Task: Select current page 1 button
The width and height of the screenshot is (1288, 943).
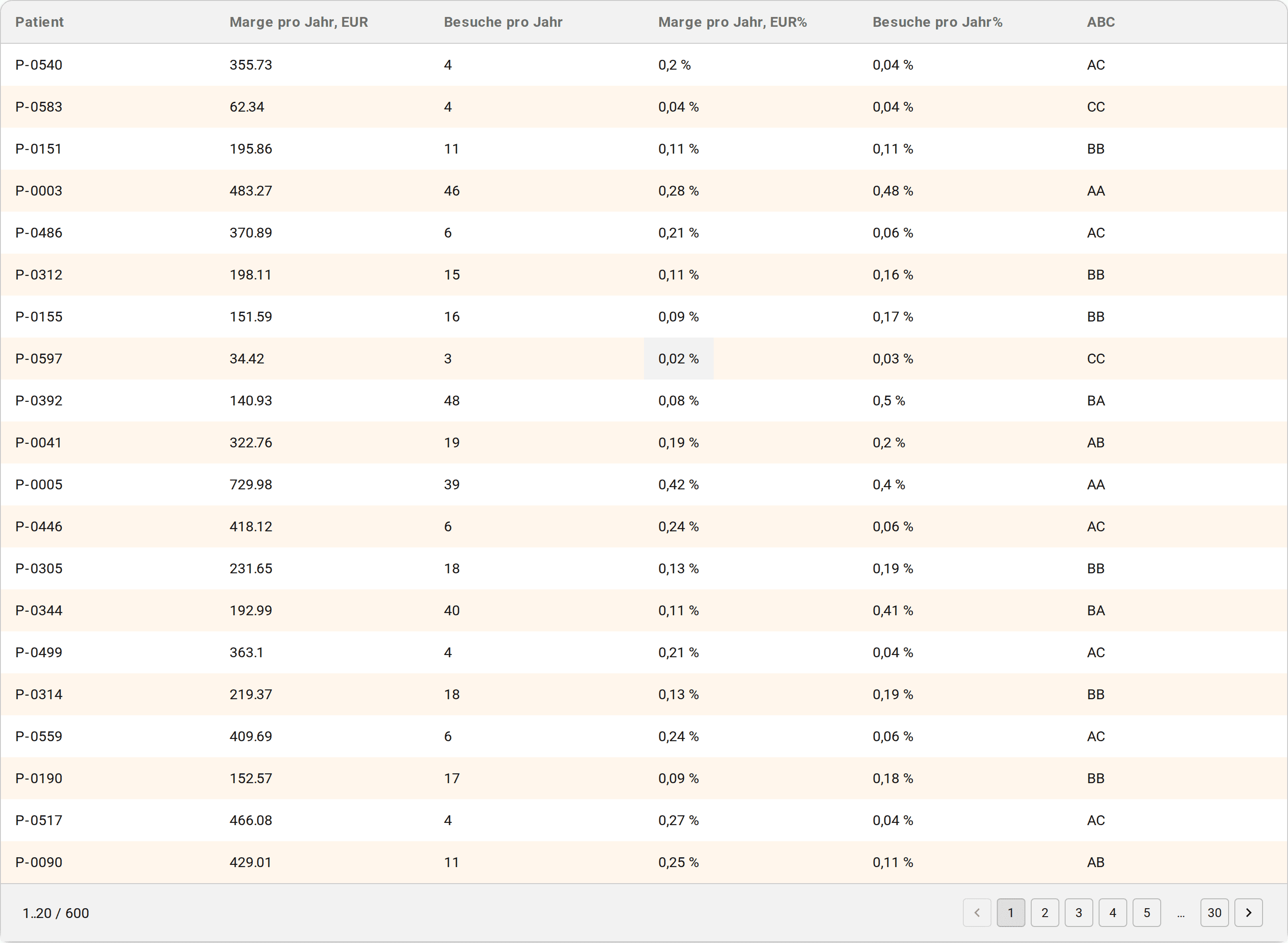Action: coord(1011,913)
